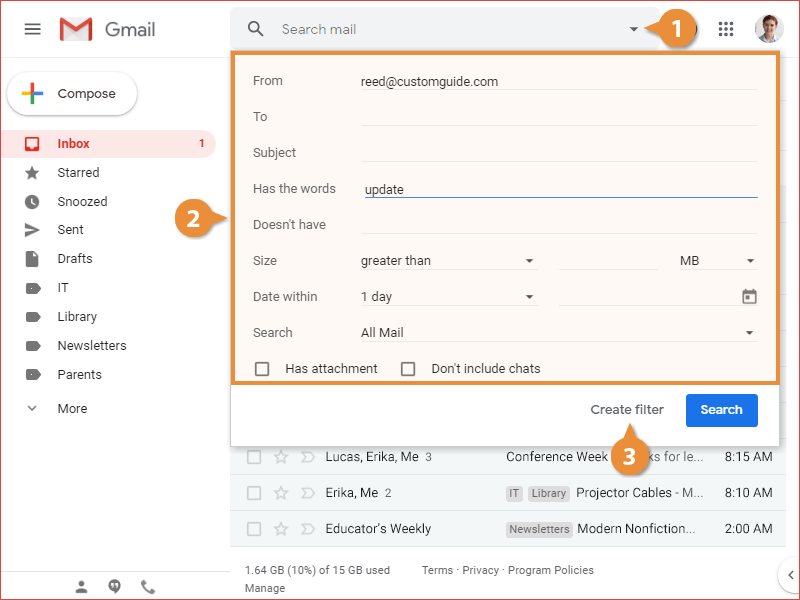Open the Size comparison dropdown showing greater than
800x600 pixels.
448,259
